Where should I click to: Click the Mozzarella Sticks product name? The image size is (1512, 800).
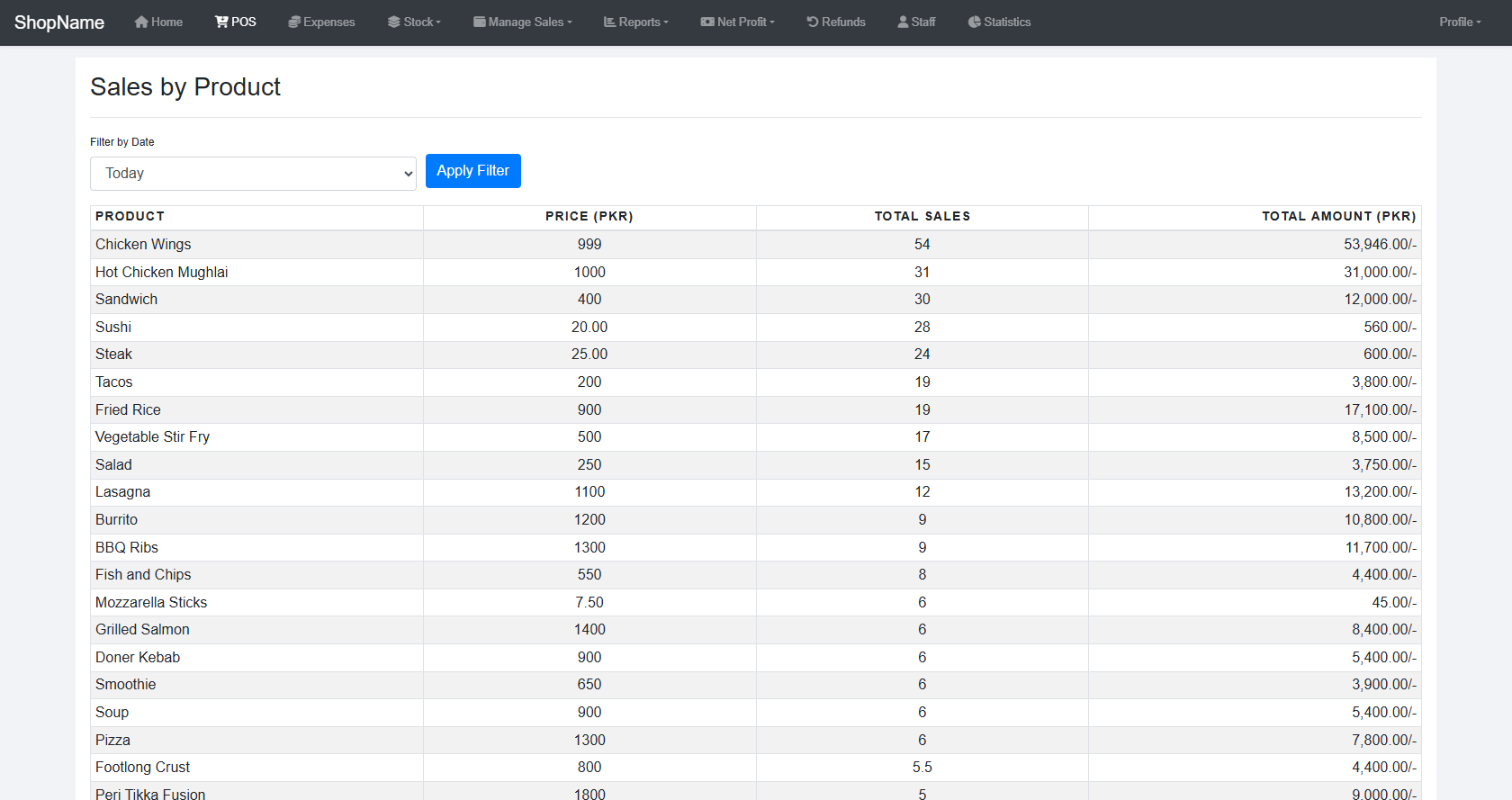click(x=151, y=602)
